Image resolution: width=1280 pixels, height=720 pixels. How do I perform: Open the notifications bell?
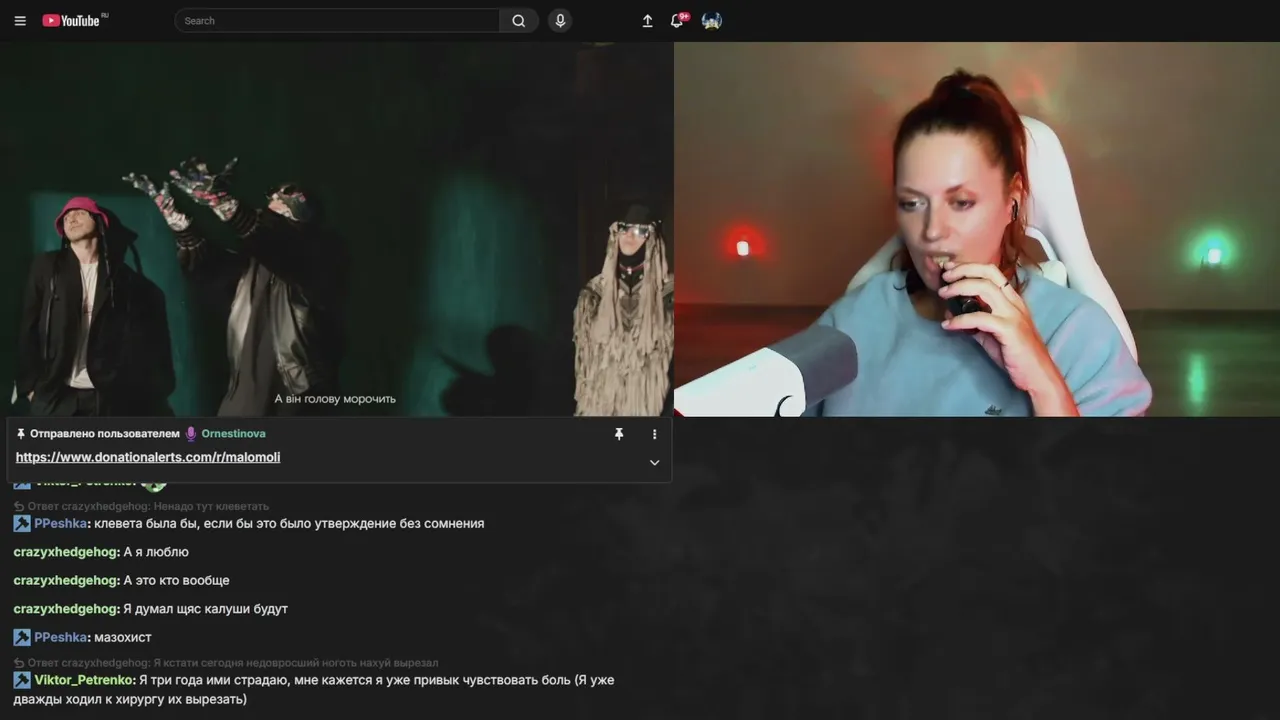(677, 21)
